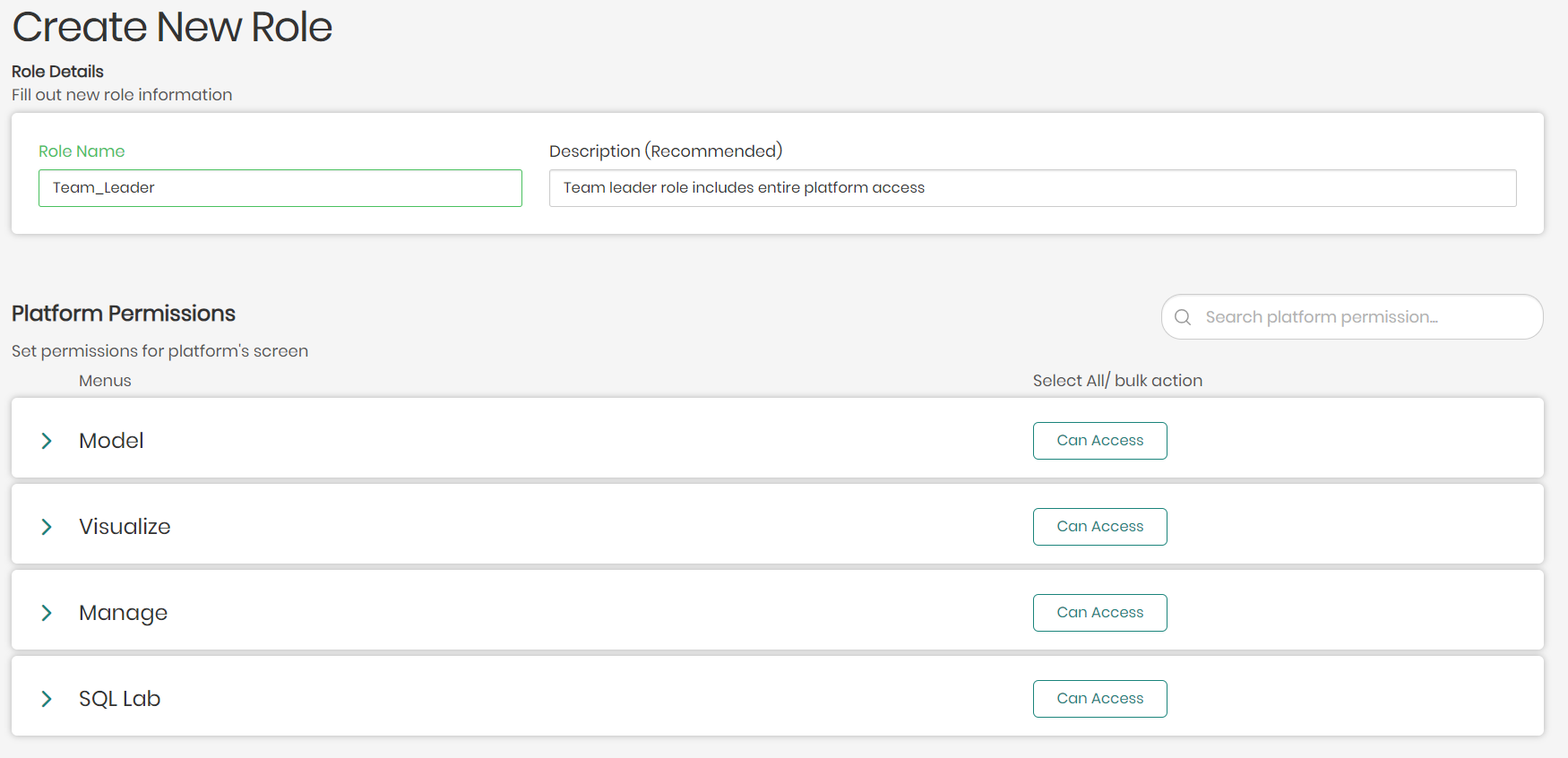Expand the Visualize menu row
Viewport: 1568px width, 758px height.
coord(47,527)
